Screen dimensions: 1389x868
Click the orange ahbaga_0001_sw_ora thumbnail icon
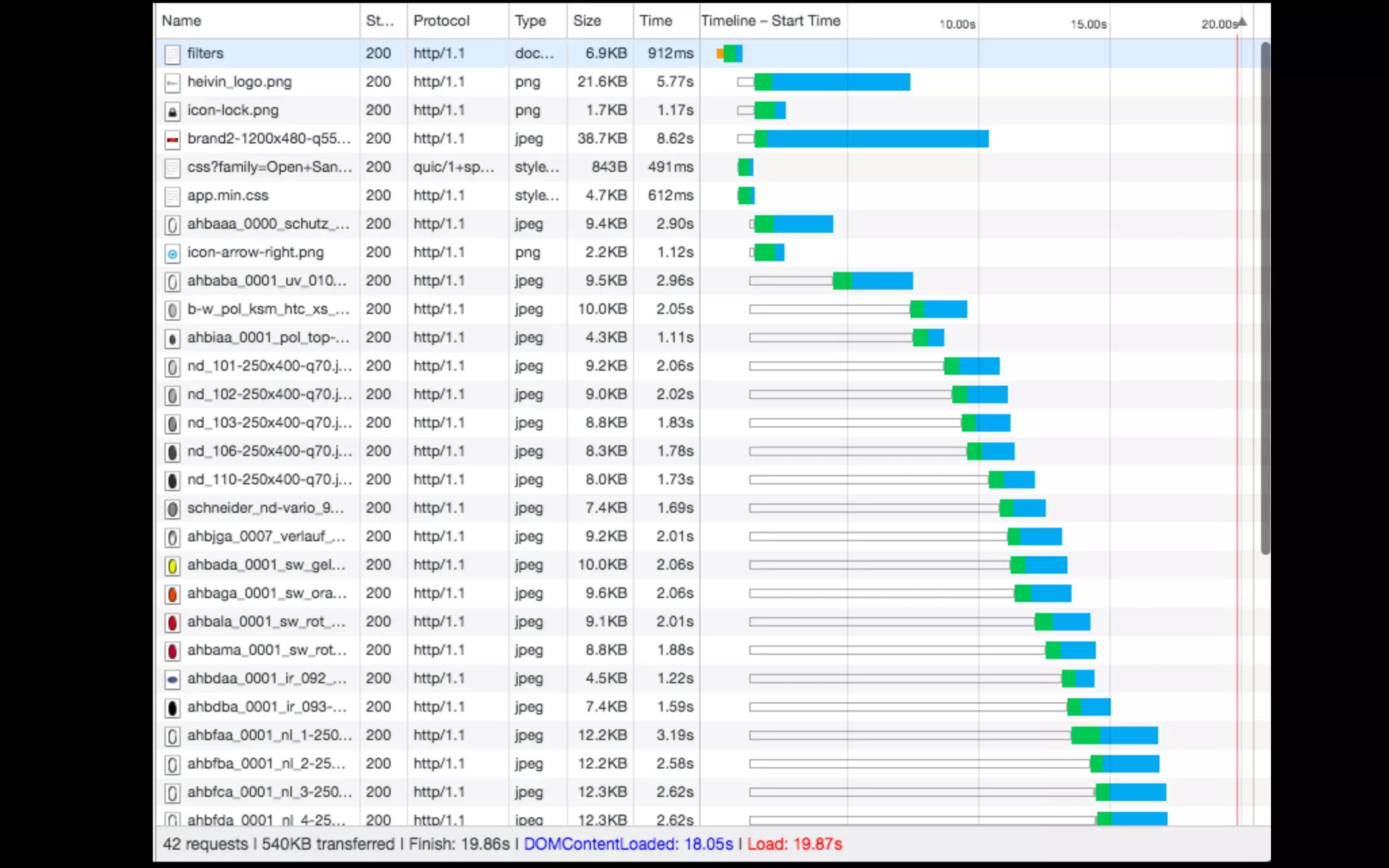click(172, 593)
